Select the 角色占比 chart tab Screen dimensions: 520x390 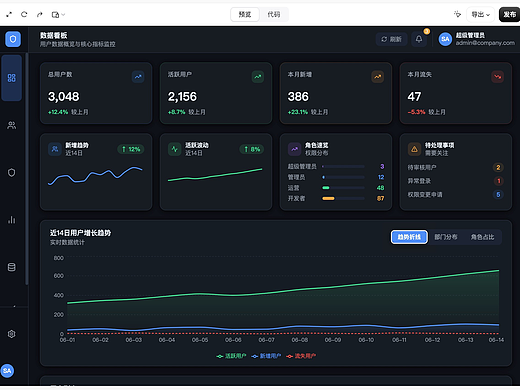(482, 237)
